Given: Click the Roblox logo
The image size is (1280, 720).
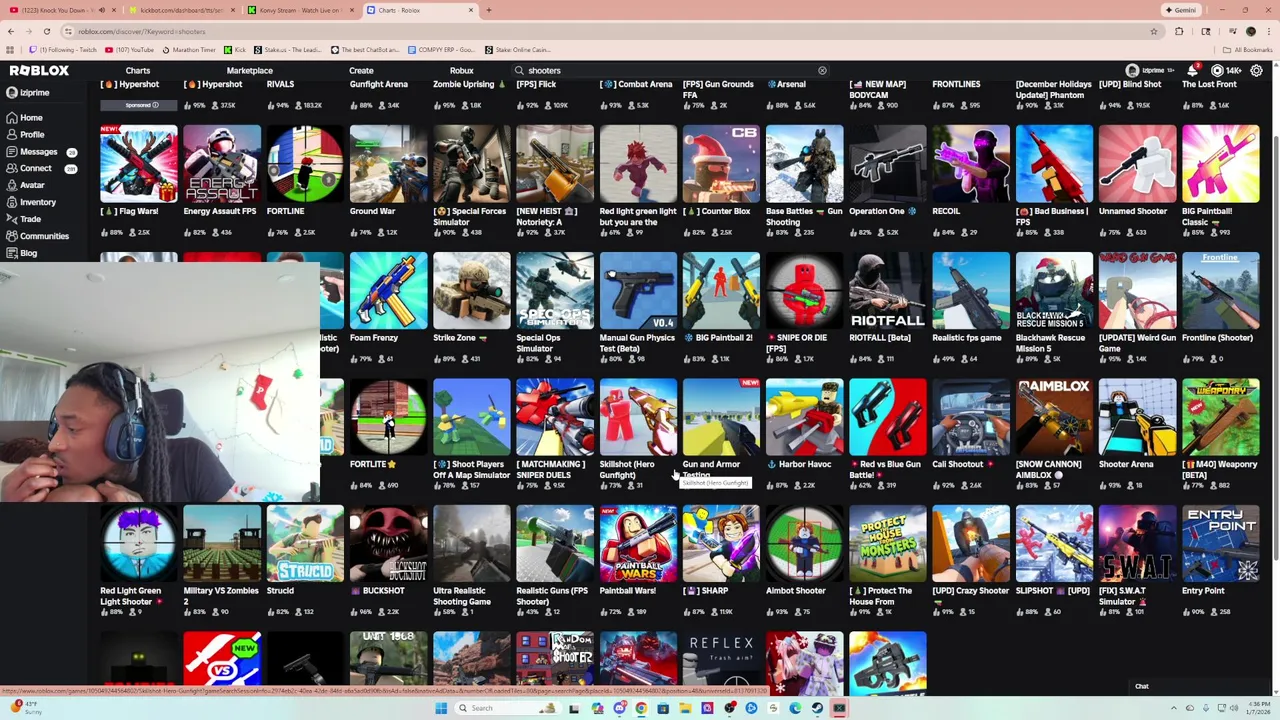Looking at the screenshot, I should (x=39, y=71).
